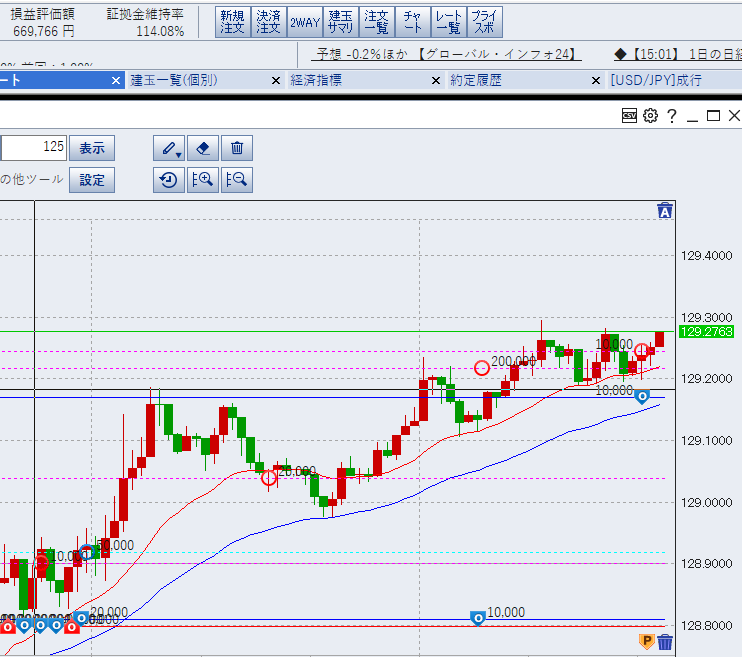Export chart data with CSV icon
742x657 pixels.
630,116
